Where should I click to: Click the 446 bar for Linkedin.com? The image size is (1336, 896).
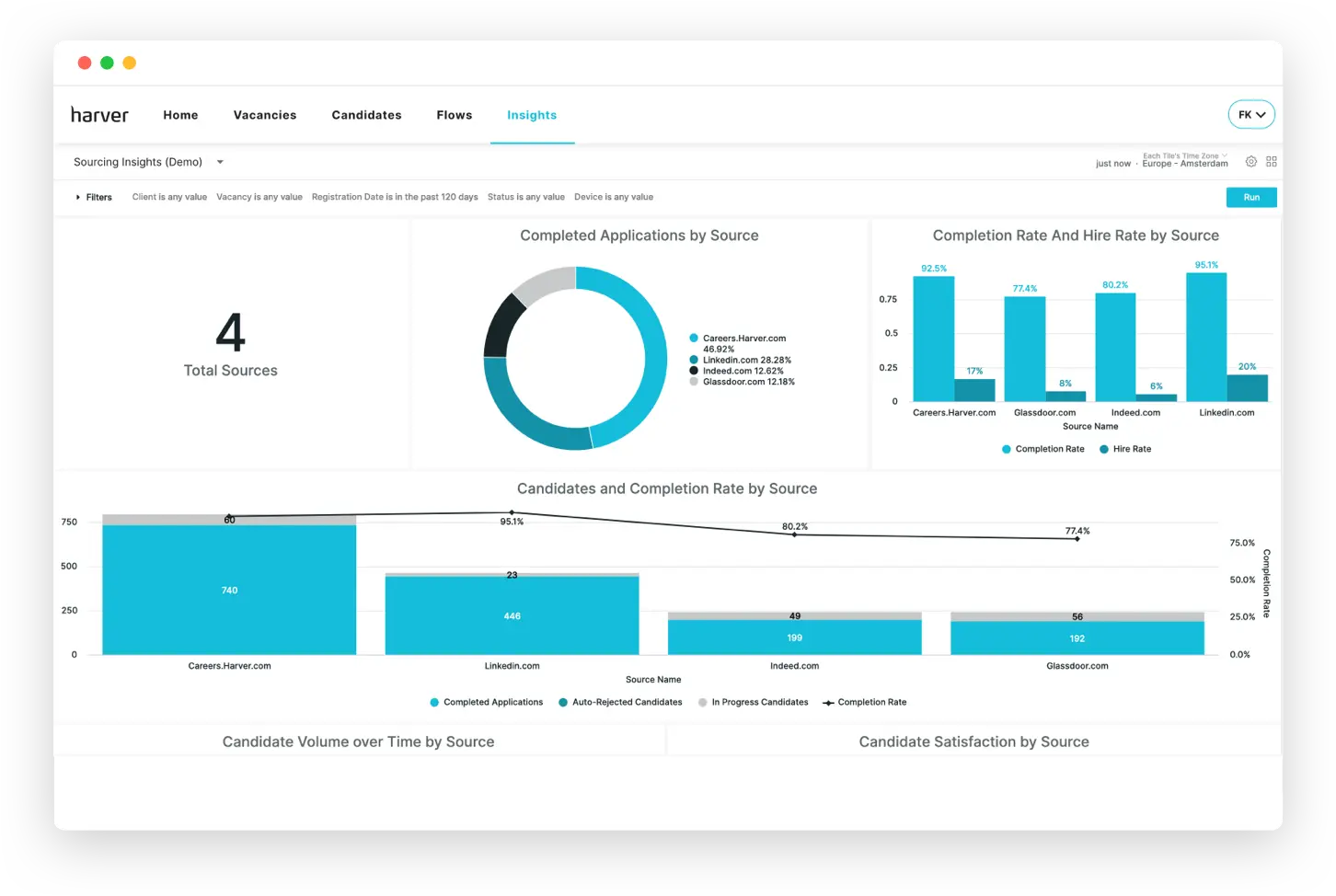click(512, 615)
